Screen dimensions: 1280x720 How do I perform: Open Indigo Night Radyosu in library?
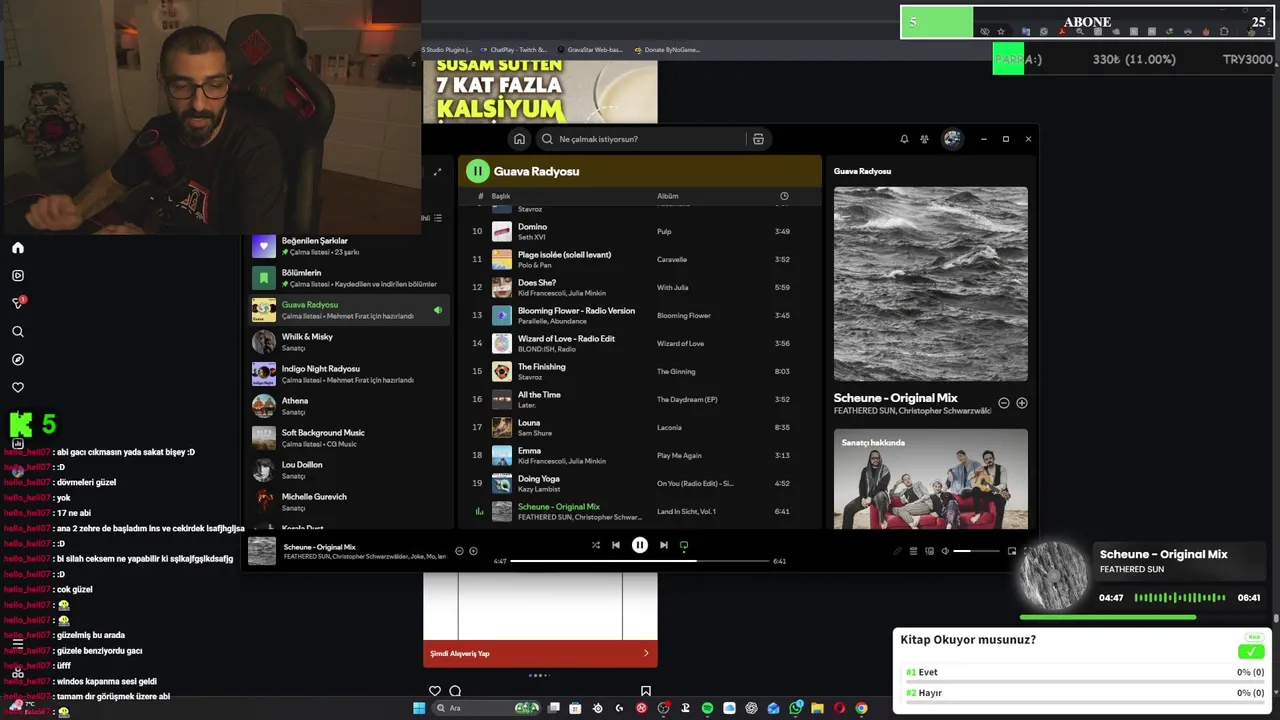coord(348,374)
